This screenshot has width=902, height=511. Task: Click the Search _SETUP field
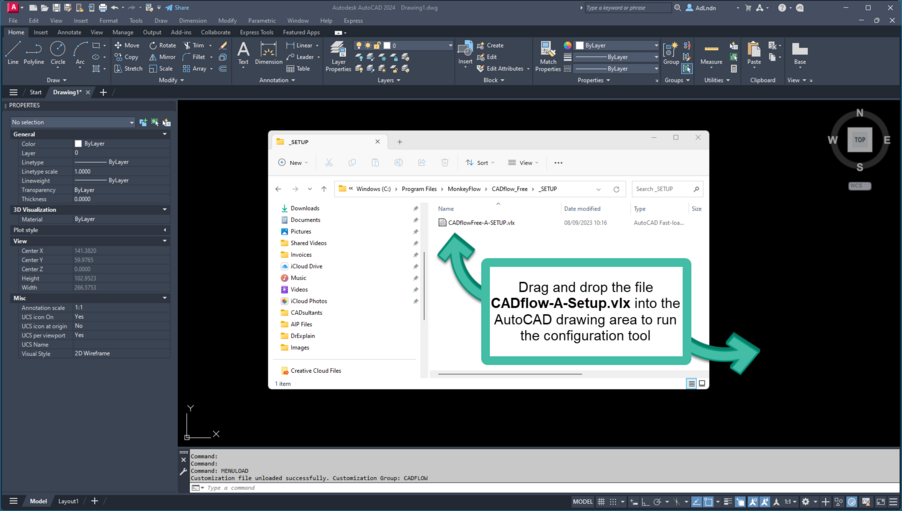(667, 189)
